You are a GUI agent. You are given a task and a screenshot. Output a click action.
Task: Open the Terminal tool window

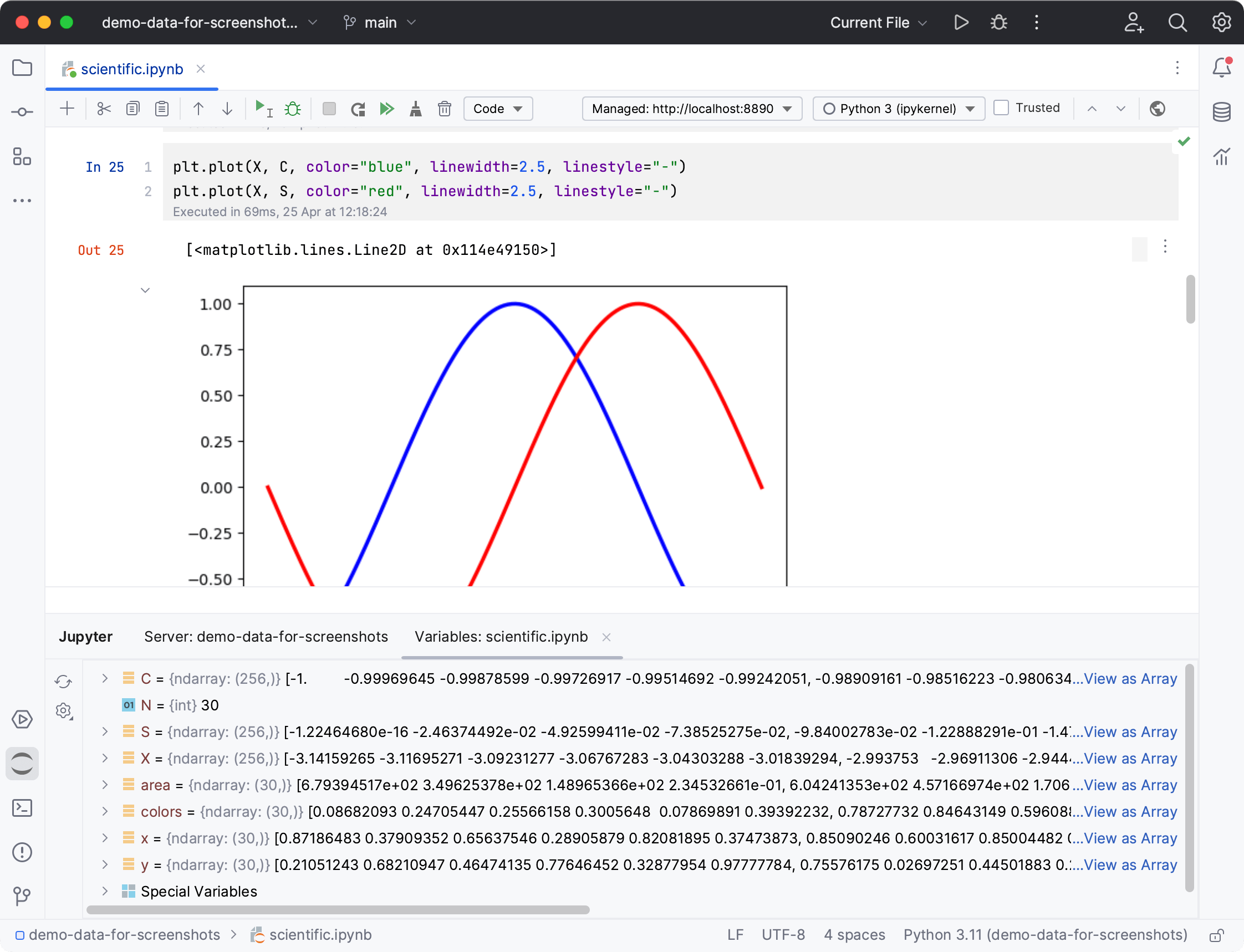tap(23, 808)
